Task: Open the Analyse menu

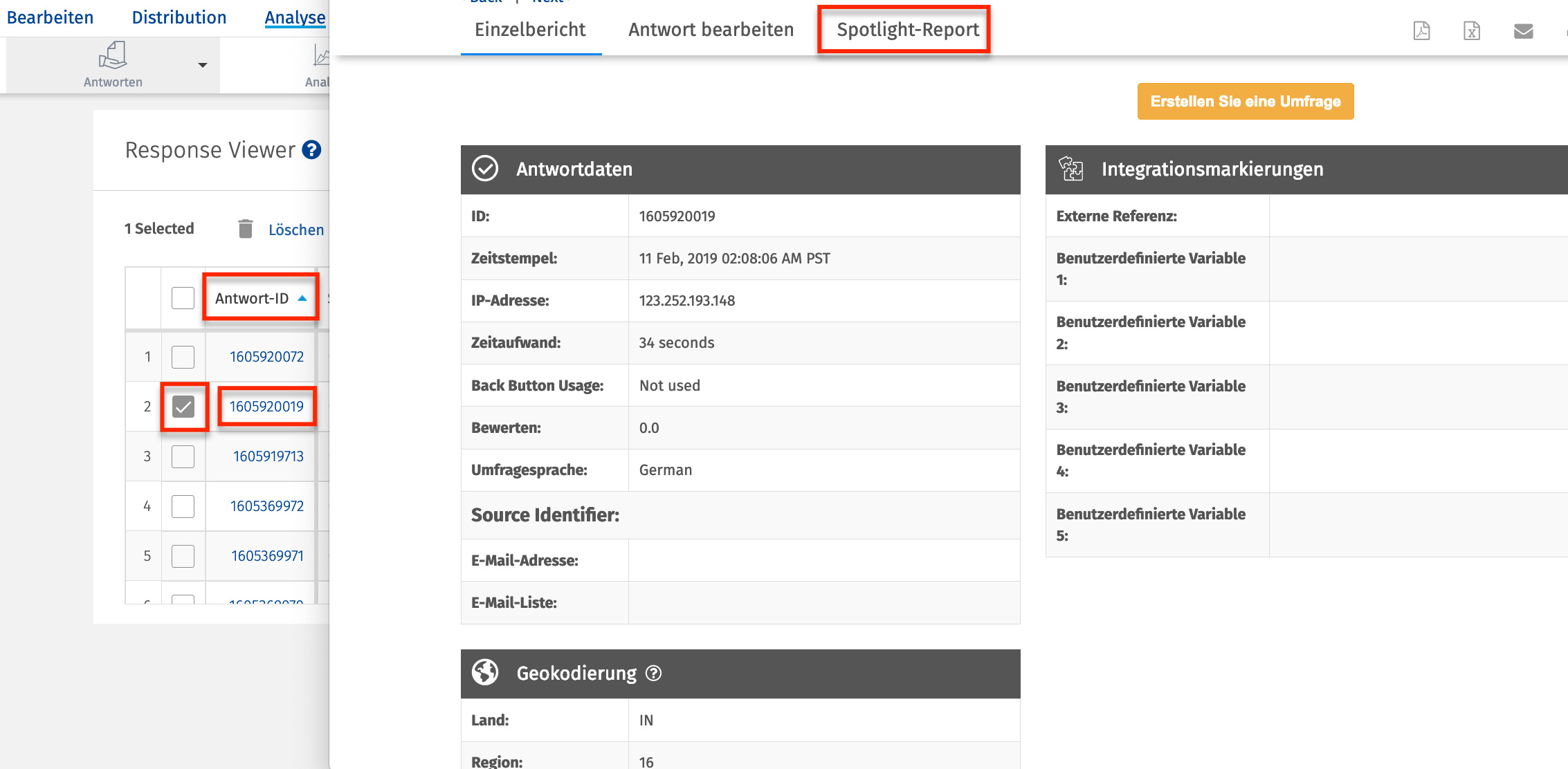Action: (x=295, y=17)
